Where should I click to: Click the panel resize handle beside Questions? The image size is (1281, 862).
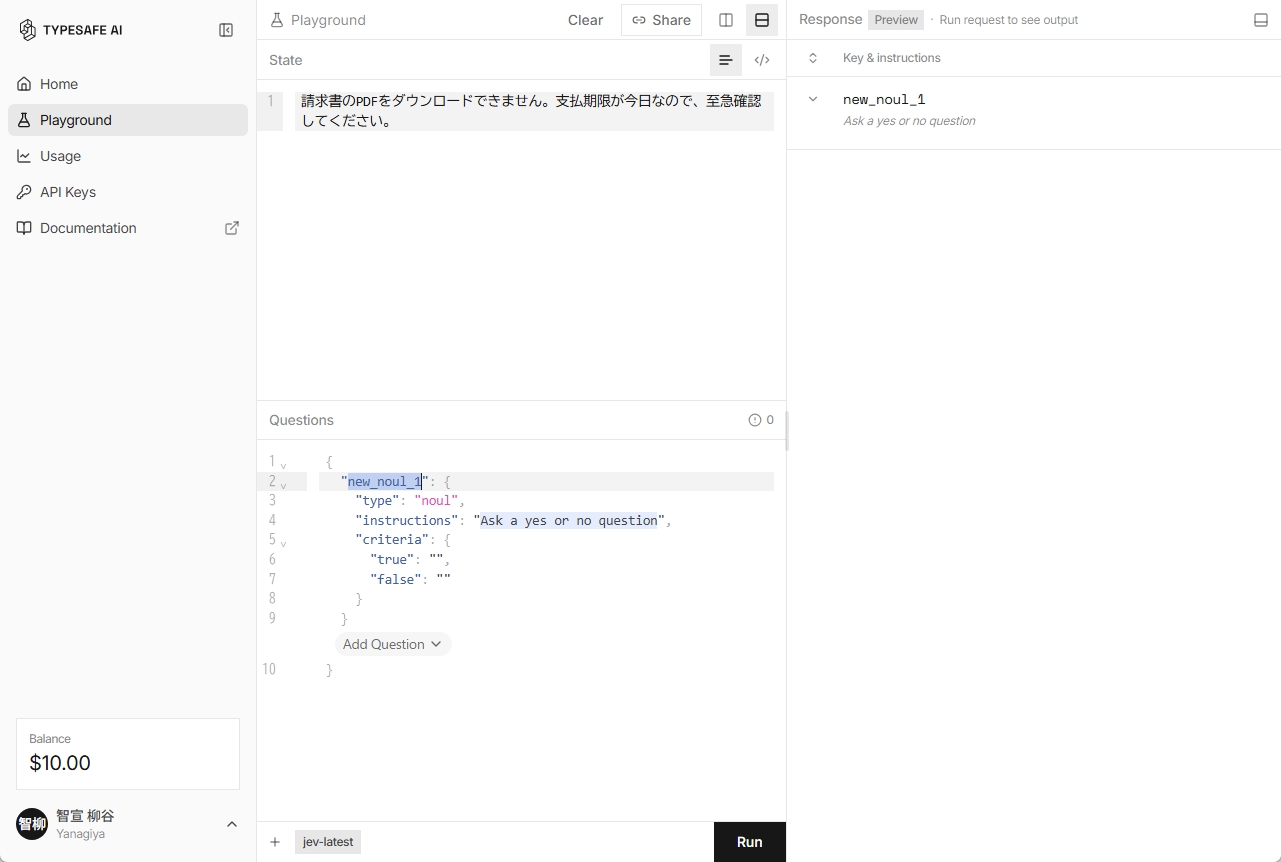click(x=787, y=431)
